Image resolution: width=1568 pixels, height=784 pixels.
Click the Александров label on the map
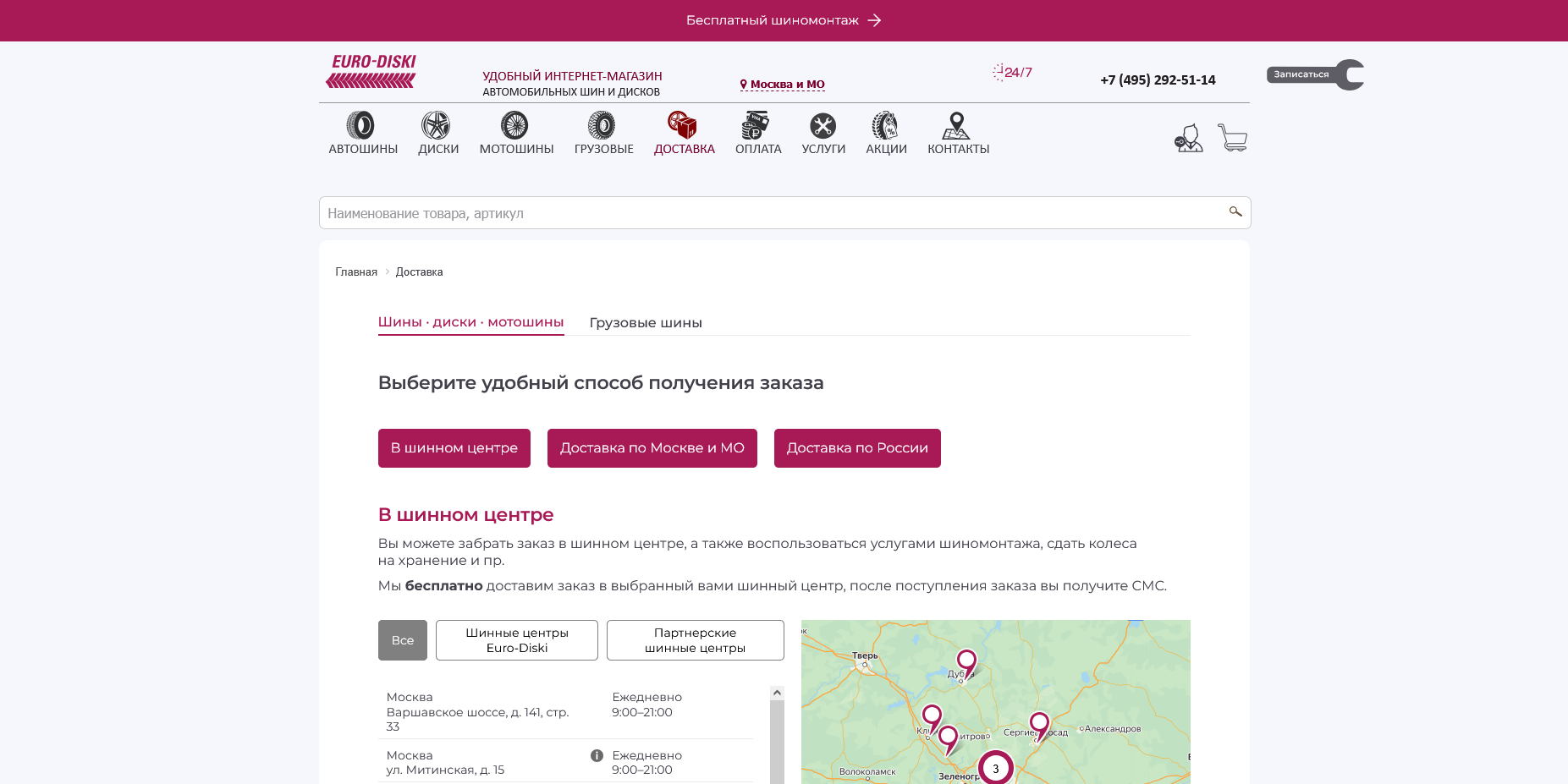1113,729
